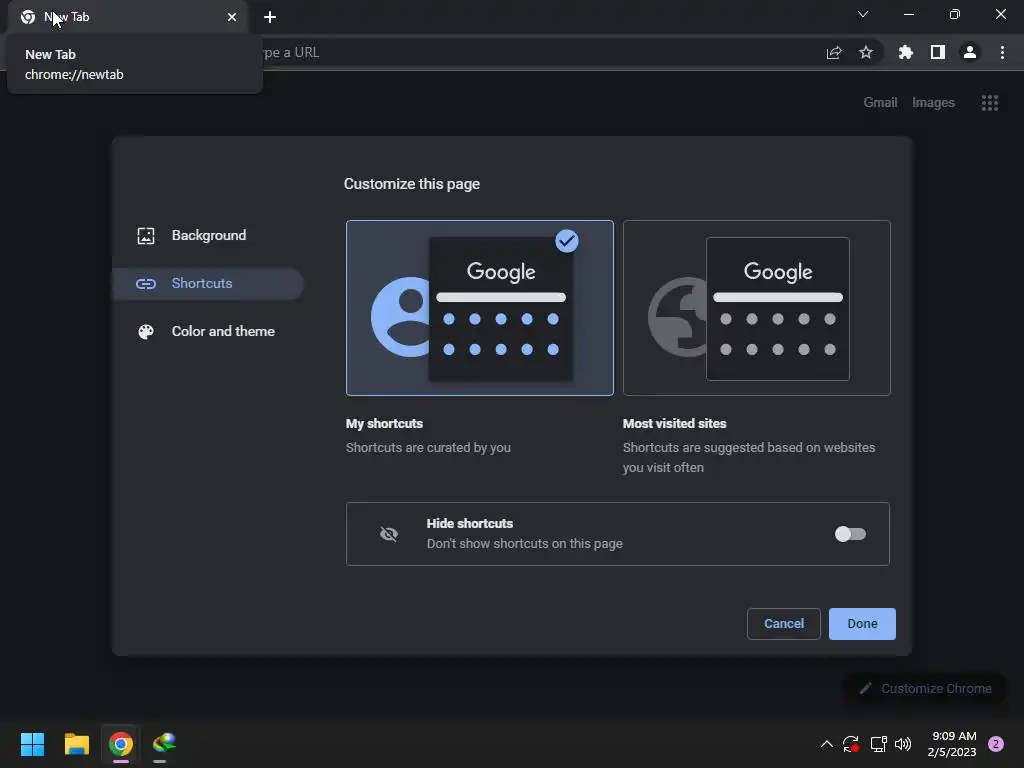Open the Gmail link
This screenshot has width=1024, height=768.
click(x=880, y=103)
